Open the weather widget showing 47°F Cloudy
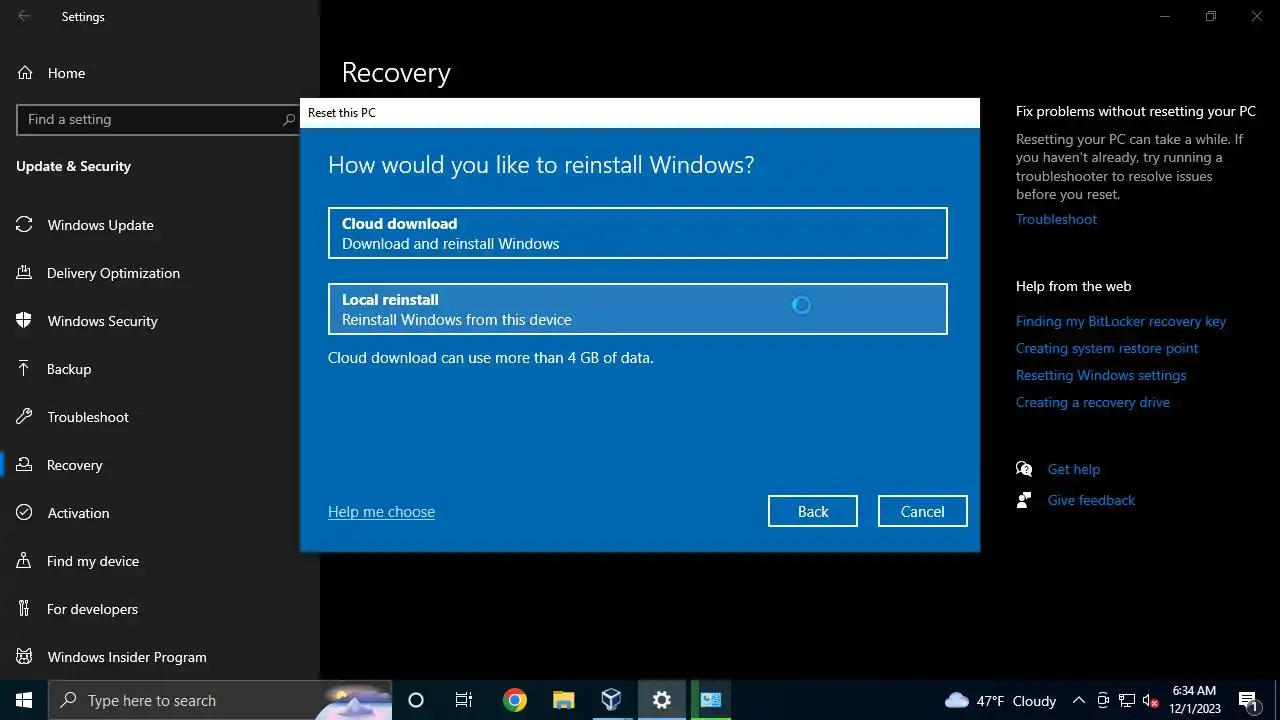Viewport: 1280px width, 720px height. pyautogui.click(x=1000, y=700)
